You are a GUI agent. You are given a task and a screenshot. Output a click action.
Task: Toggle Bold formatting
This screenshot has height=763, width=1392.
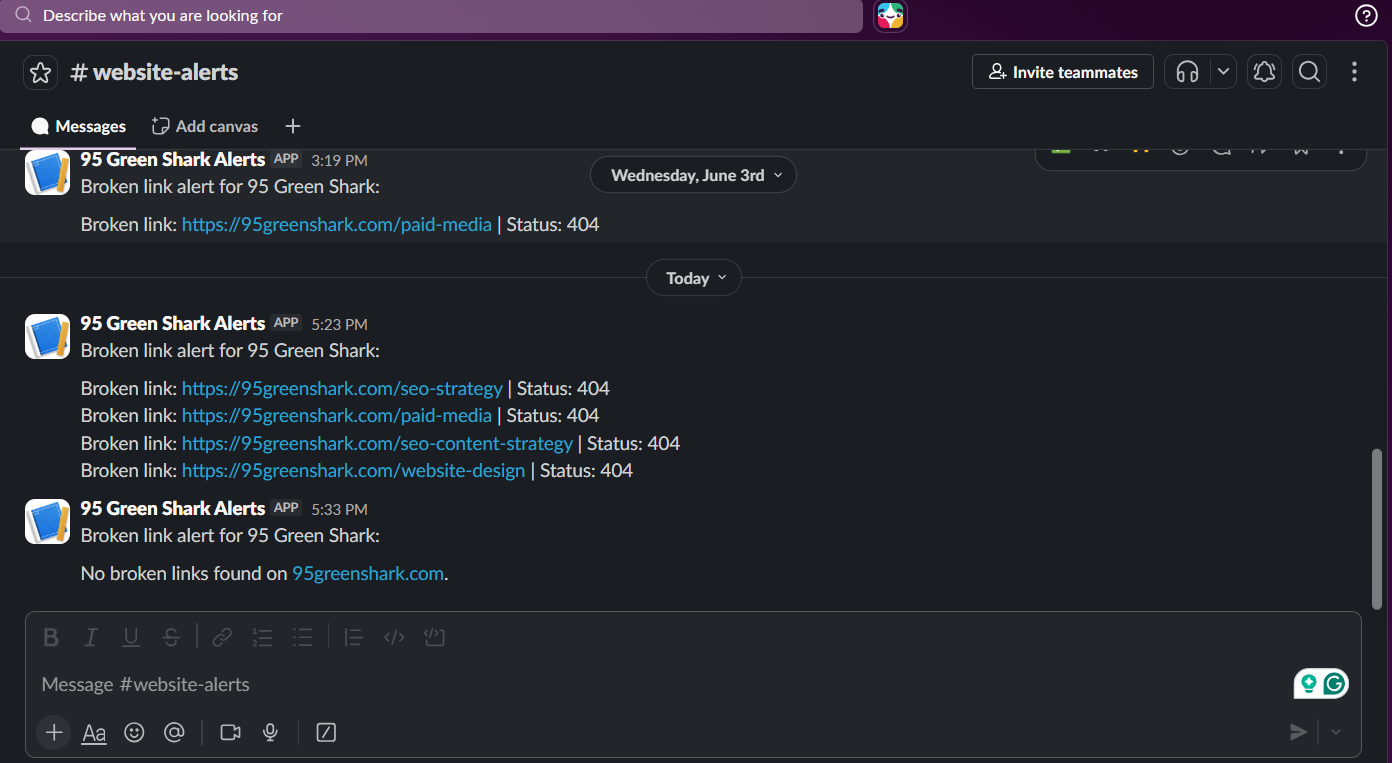[51, 637]
